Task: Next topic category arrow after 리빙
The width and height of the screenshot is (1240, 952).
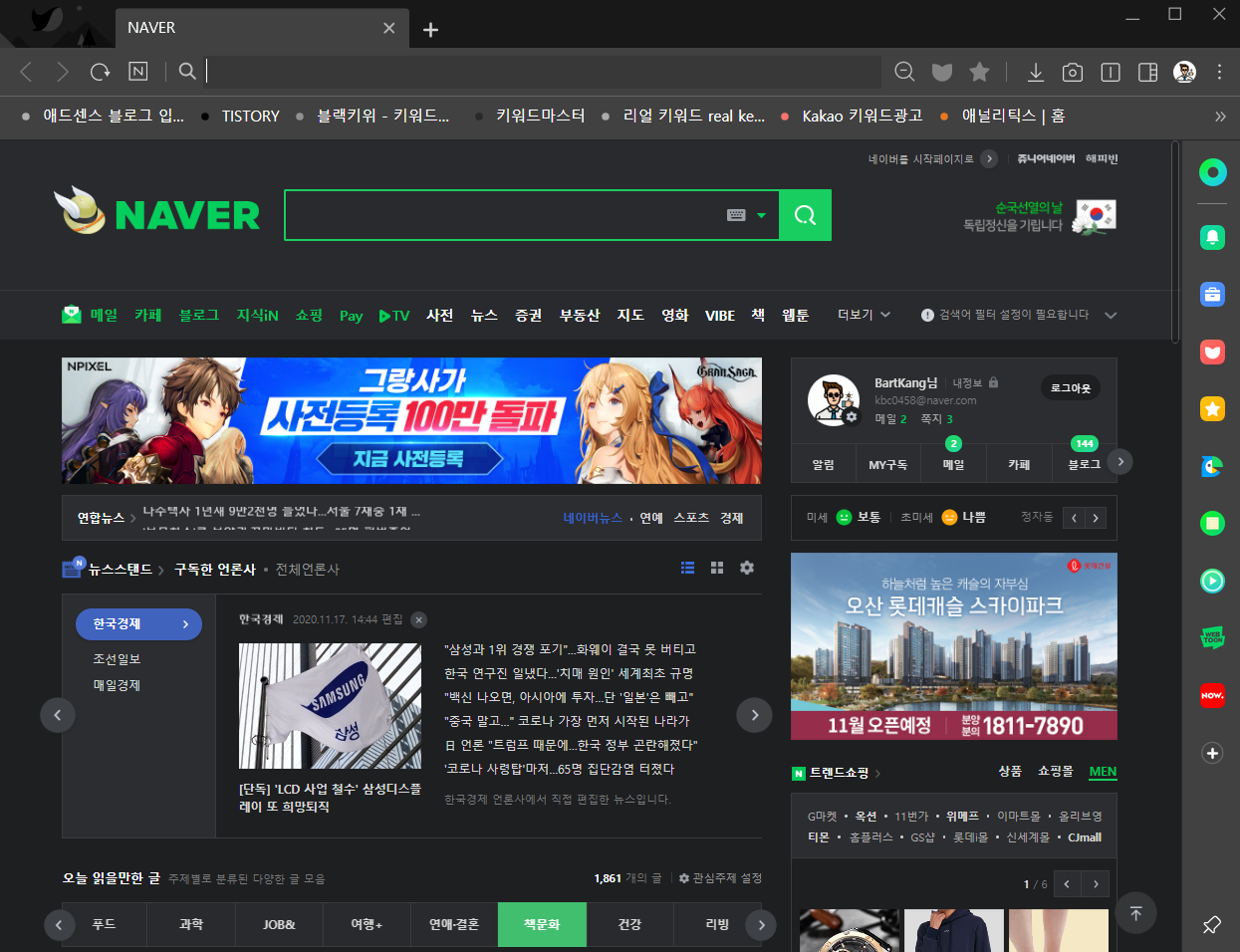Action: coord(762,925)
